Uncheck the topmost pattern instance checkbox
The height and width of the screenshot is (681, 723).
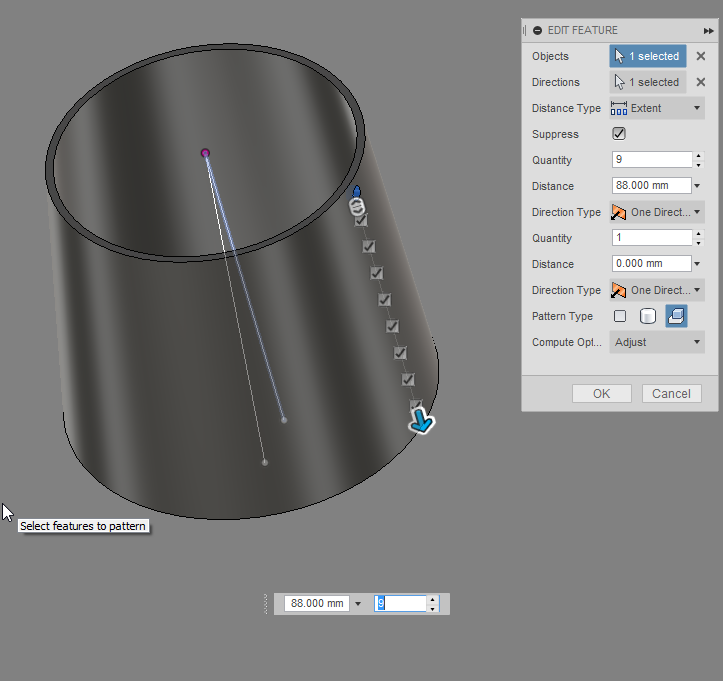click(x=361, y=220)
